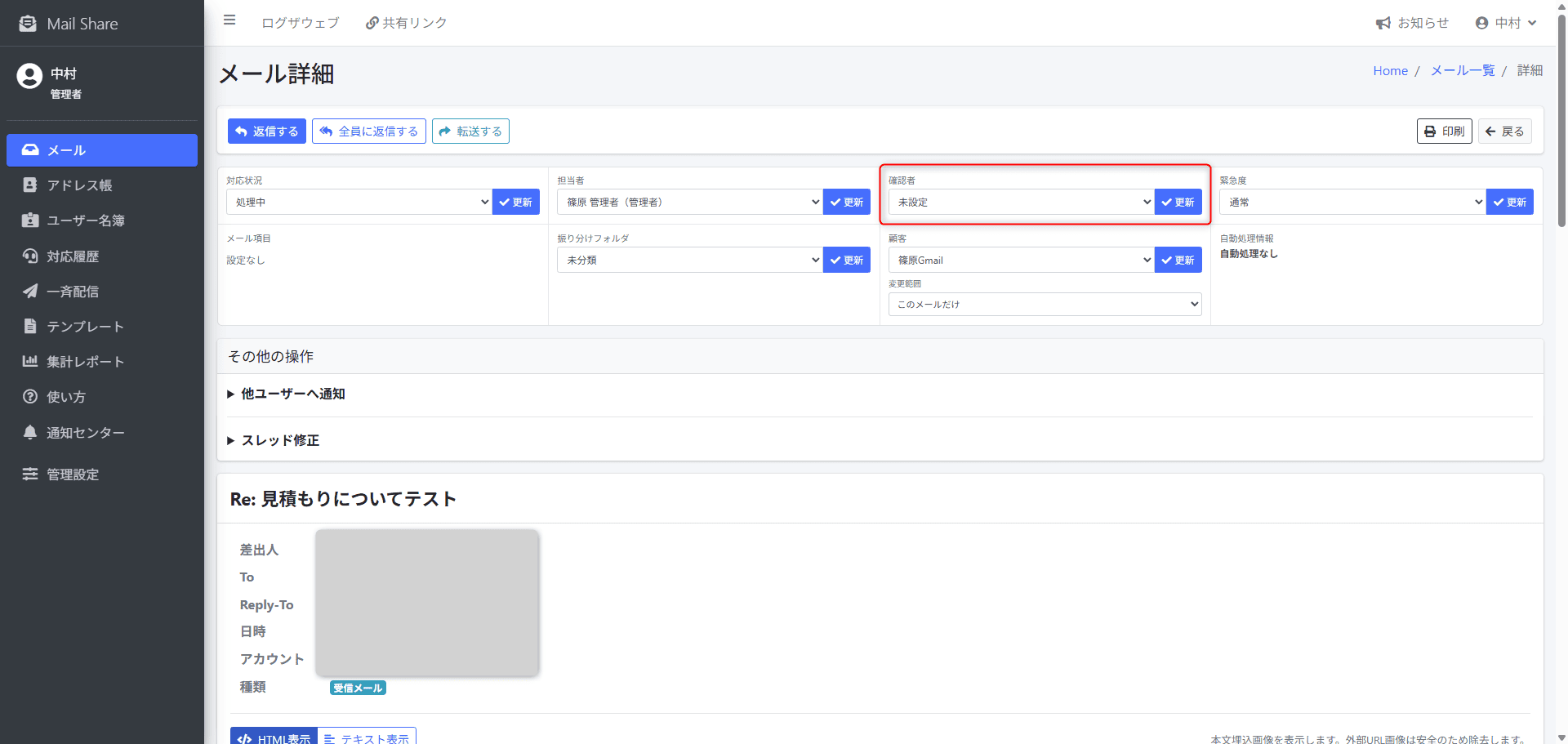The width and height of the screenshot is (1568, 744).
Task: Switch to テキスト表示 tab
Action: tap(367, 736)
